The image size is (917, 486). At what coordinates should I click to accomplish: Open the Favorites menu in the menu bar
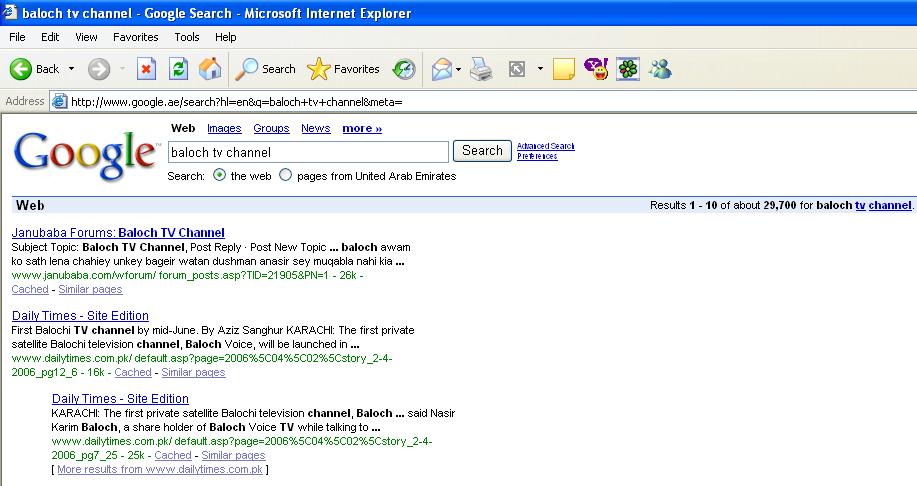click(136, 37)
